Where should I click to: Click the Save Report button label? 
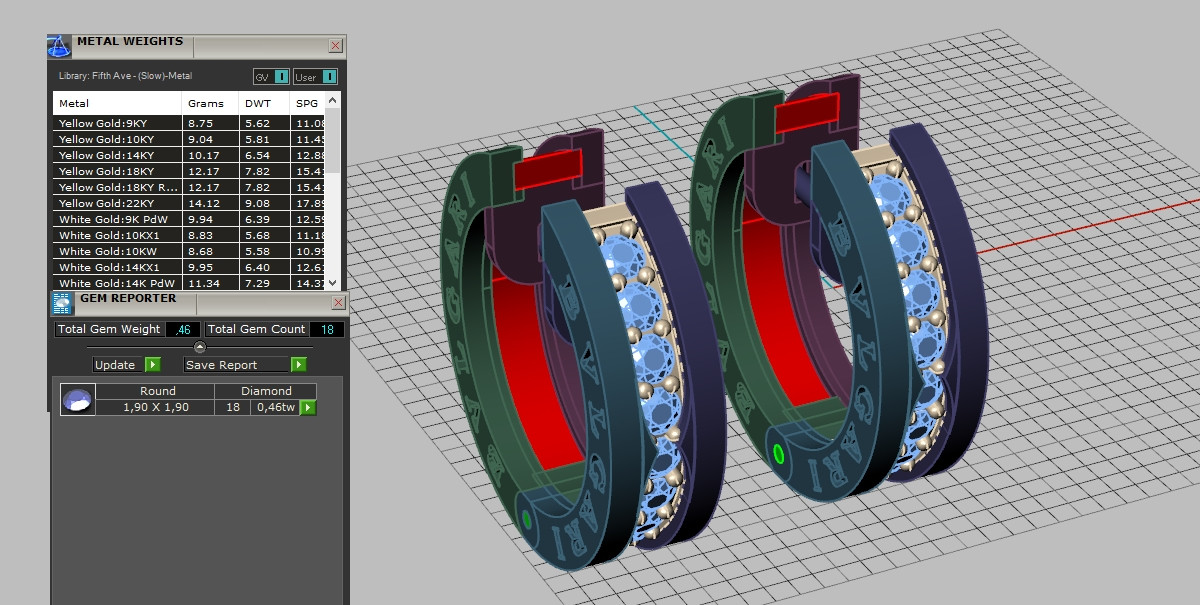[x=222, y=365]
